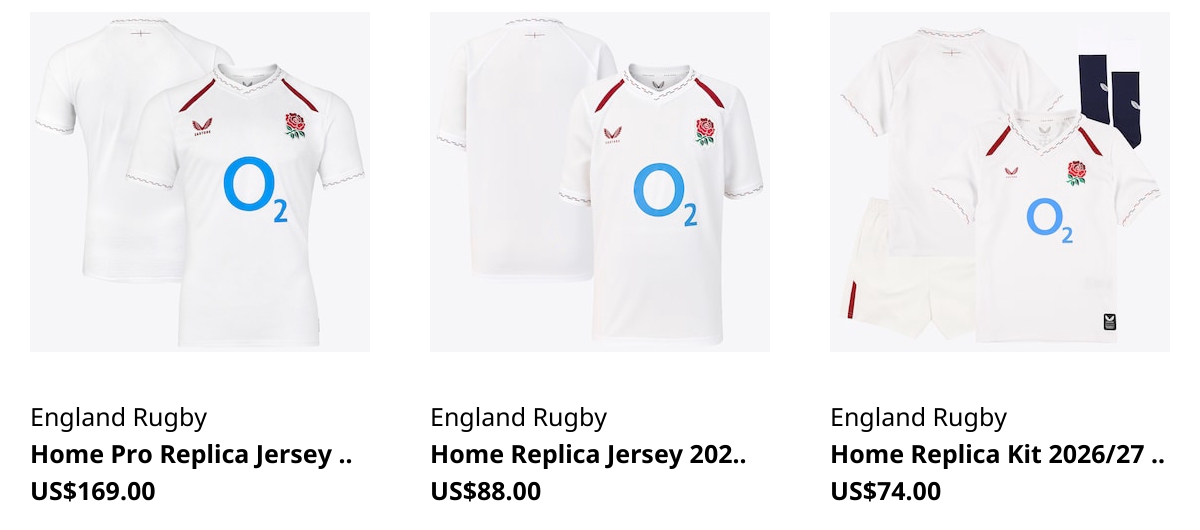Click the US$169.00 price
The height and width of the screenshot is (530, 1200).
(x=93, y=491)
